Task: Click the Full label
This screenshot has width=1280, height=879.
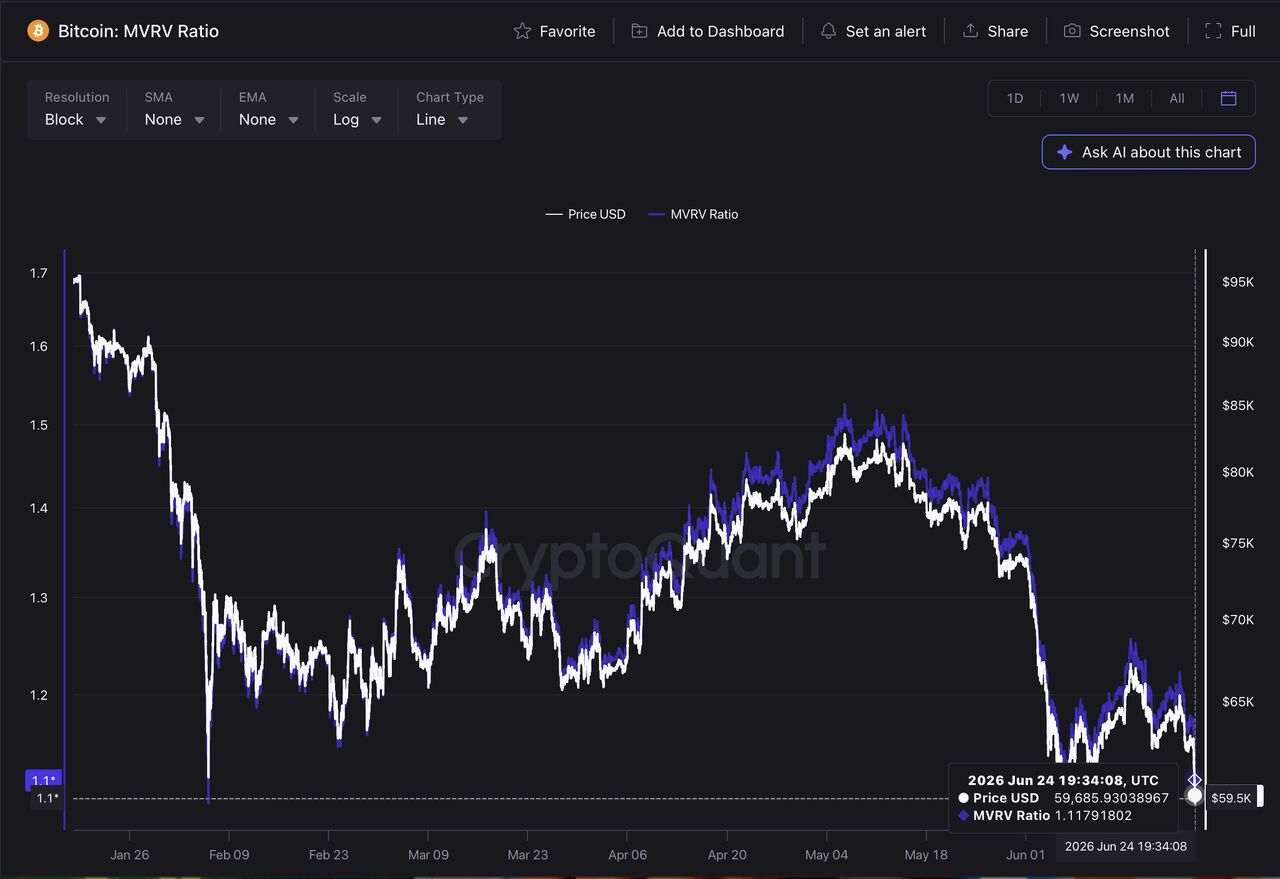Action: point(1243,31)
